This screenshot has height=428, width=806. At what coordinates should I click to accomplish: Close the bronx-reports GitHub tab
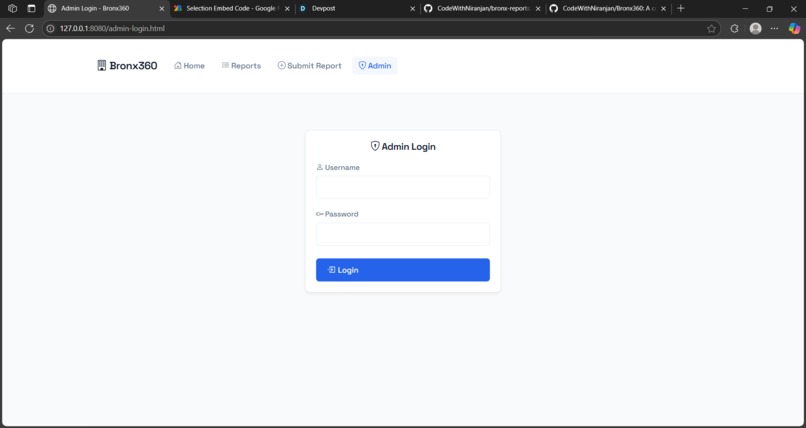[538, 9]
